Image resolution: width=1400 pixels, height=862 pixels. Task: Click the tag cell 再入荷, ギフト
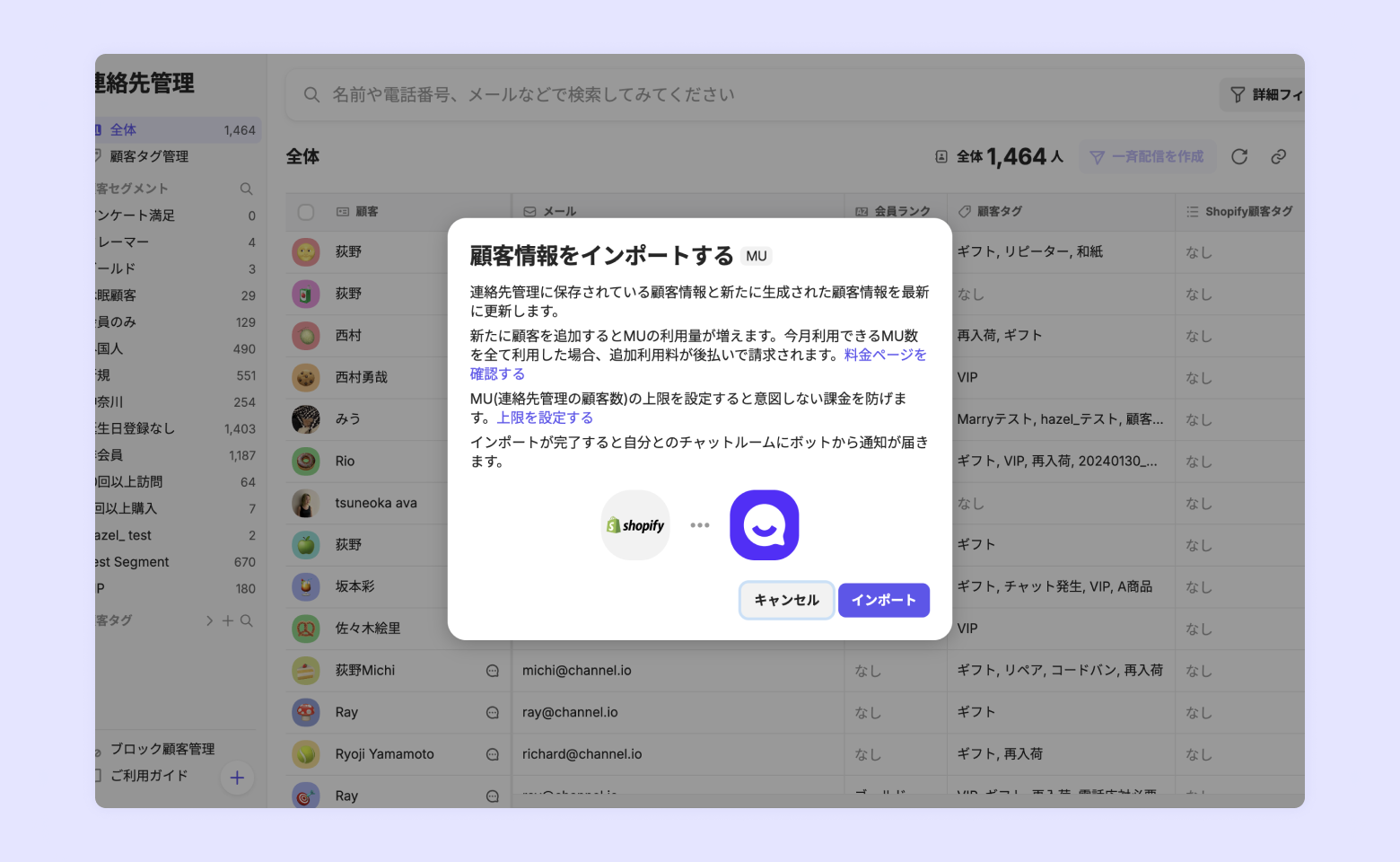point(1000,335)
